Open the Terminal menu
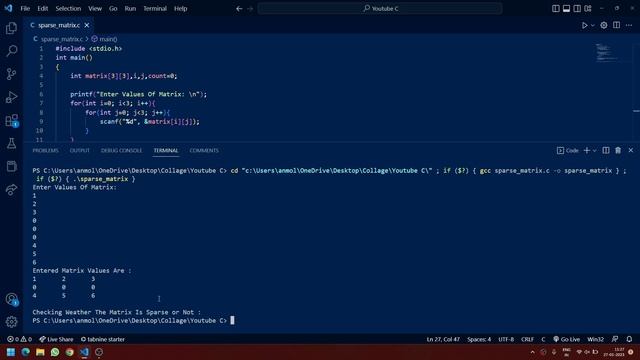The width and height of the screenshot is (640, 360). (155, 9)
